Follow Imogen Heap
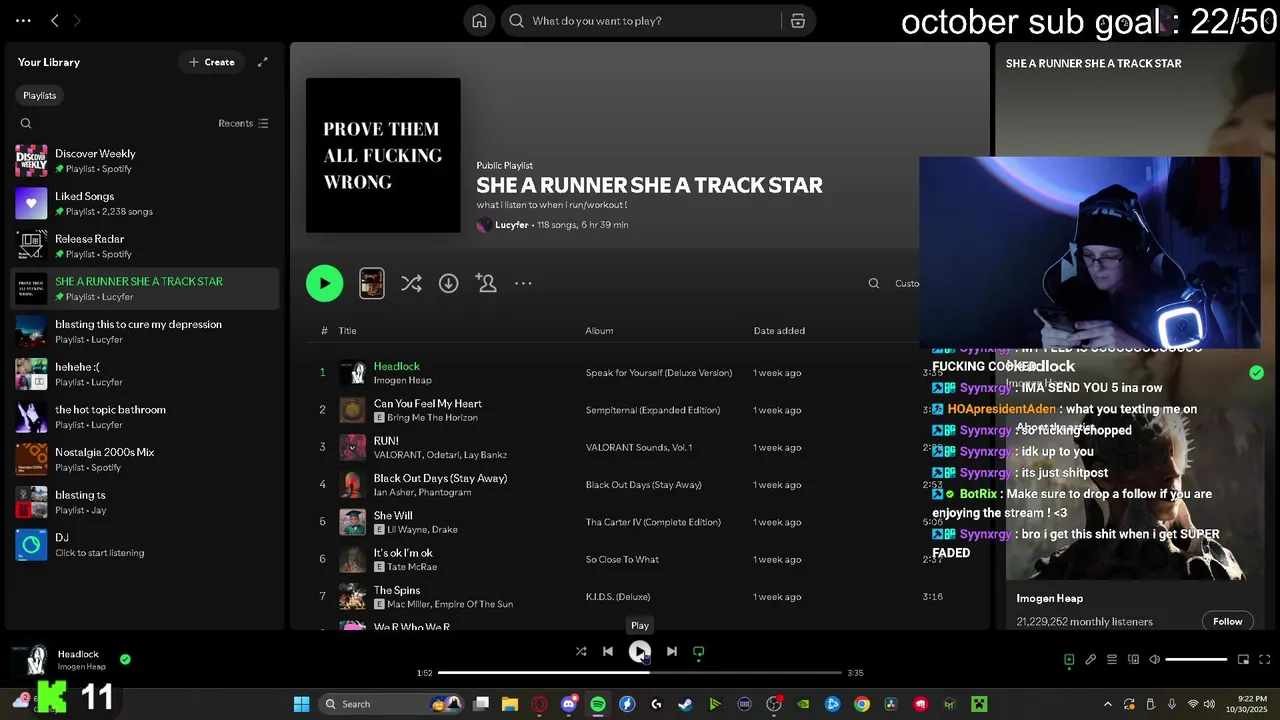The height and width of the screenshot is (720, 1280). pyautogui.click(x=1227, y=621)
